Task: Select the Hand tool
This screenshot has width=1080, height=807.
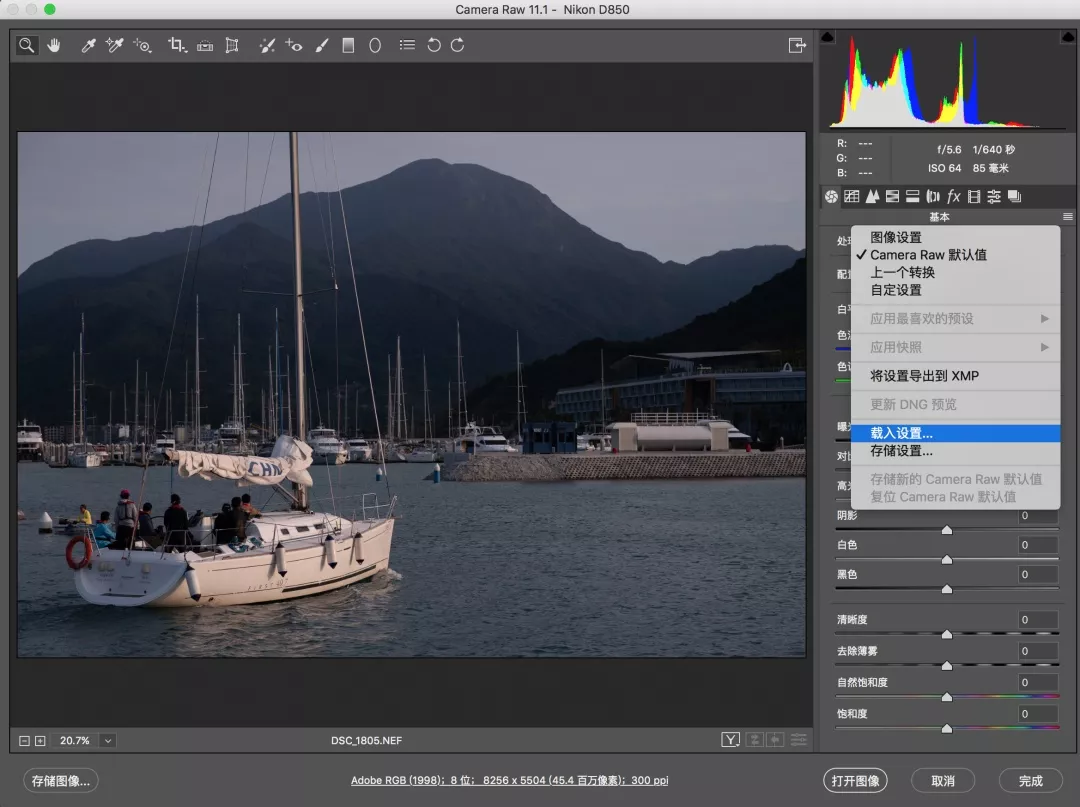Action: click(54, 45)
